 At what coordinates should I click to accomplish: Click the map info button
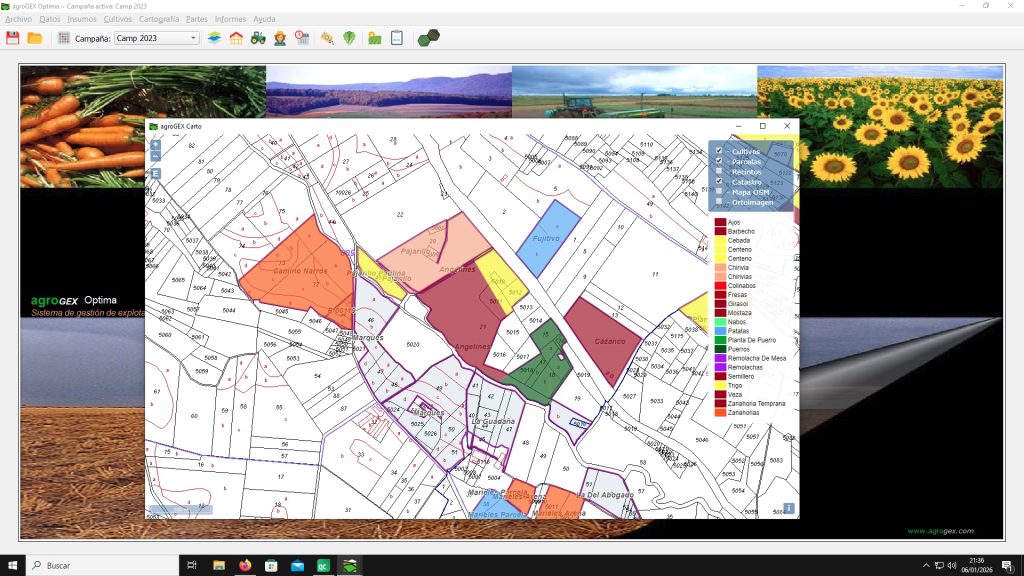[789, 508]
